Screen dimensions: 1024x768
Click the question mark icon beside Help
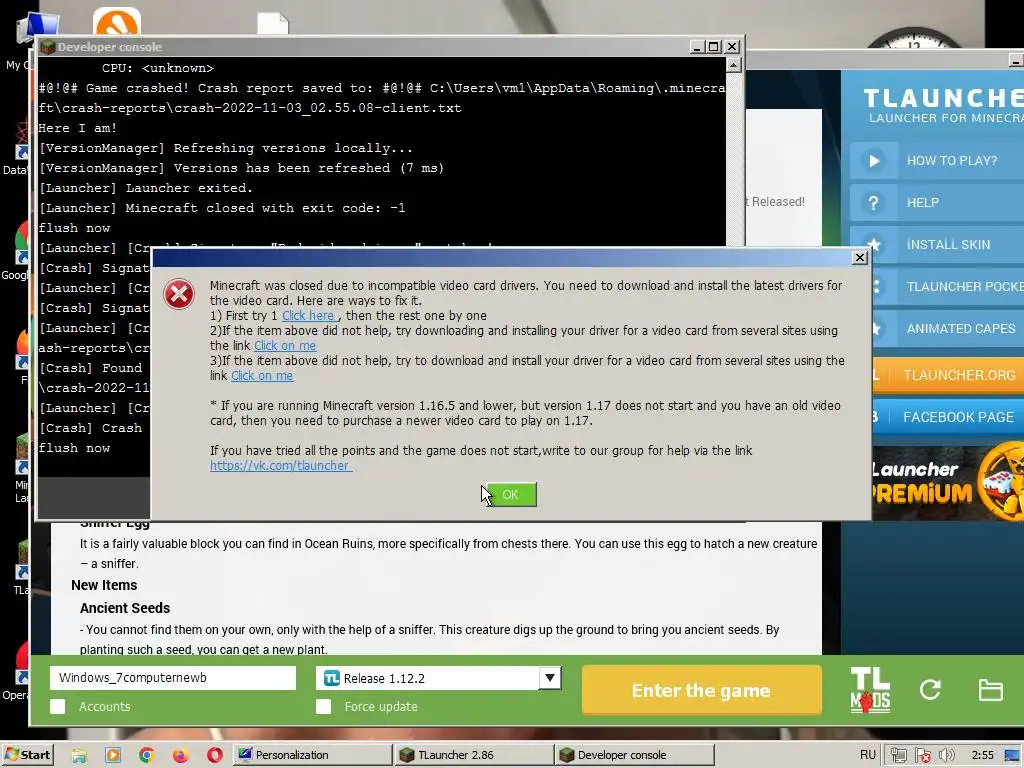pos(874,202)
